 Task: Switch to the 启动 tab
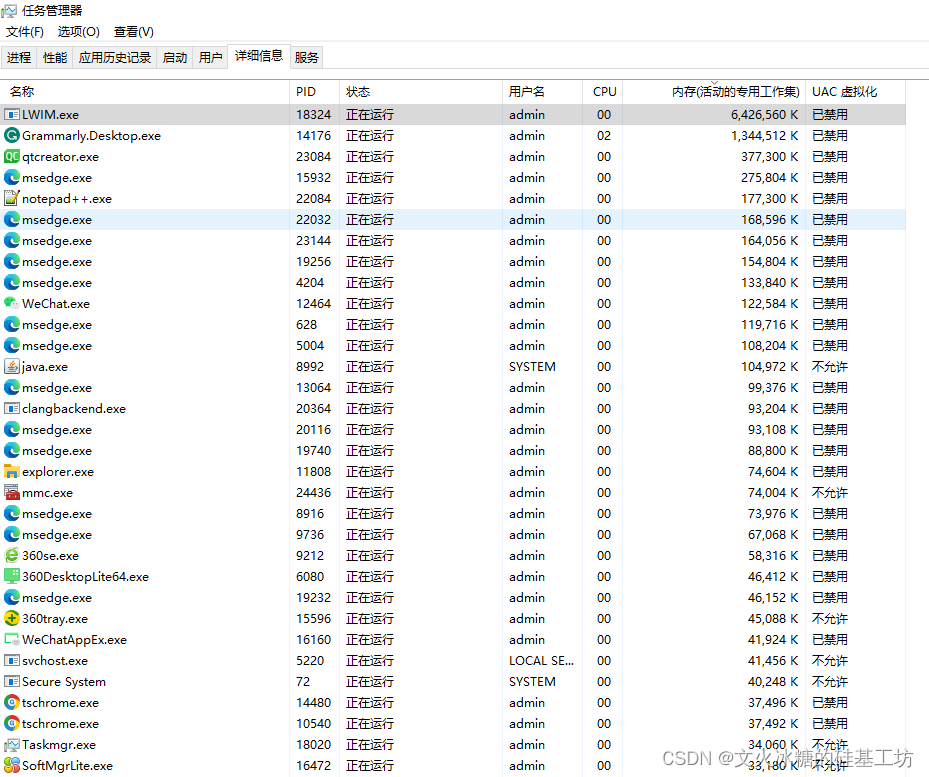[x=175, y=57]
